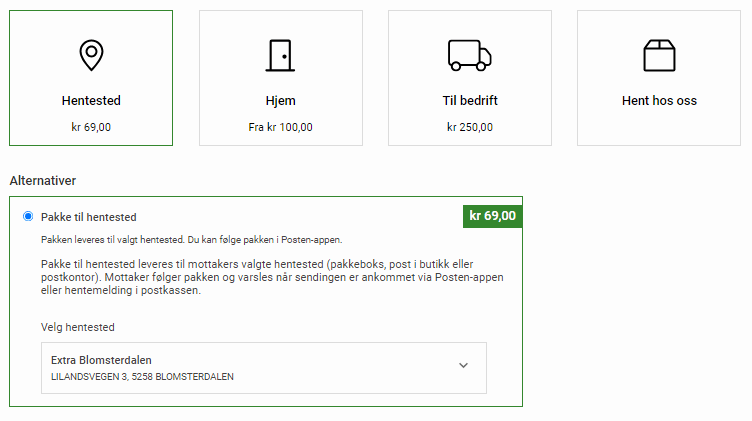Click the Hentested kr 69,00 price
The image size is (752, 421).
[x=91, y=127]
